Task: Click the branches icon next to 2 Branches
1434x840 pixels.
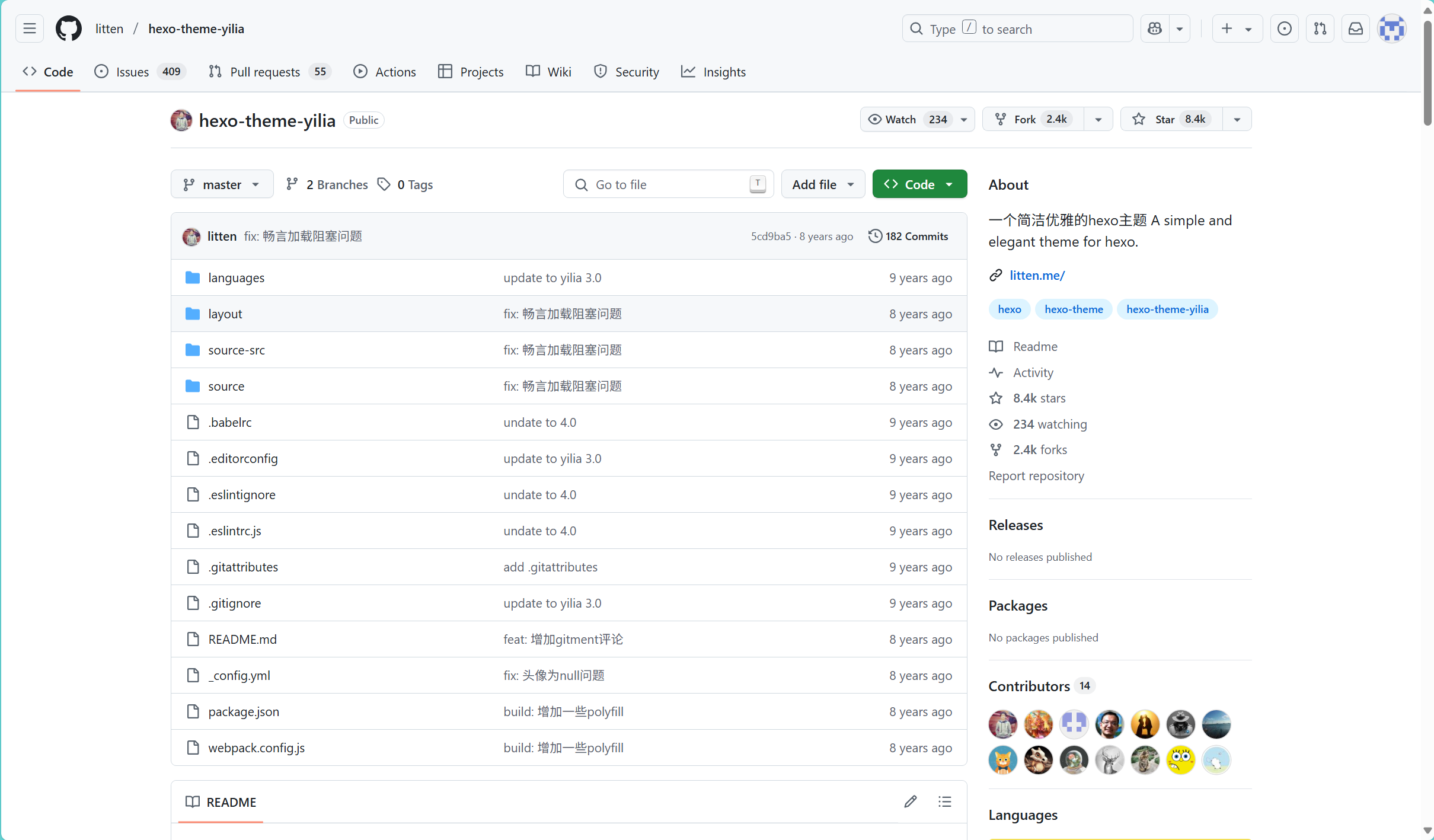Action: [292, 184]
